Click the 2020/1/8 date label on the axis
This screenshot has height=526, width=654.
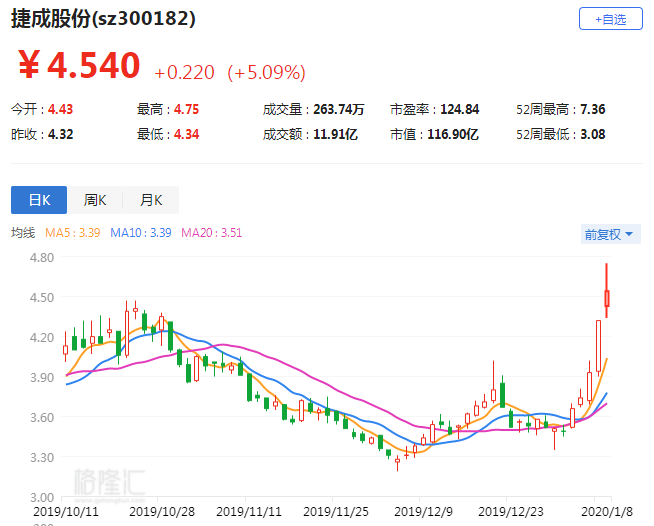[607, 511]
